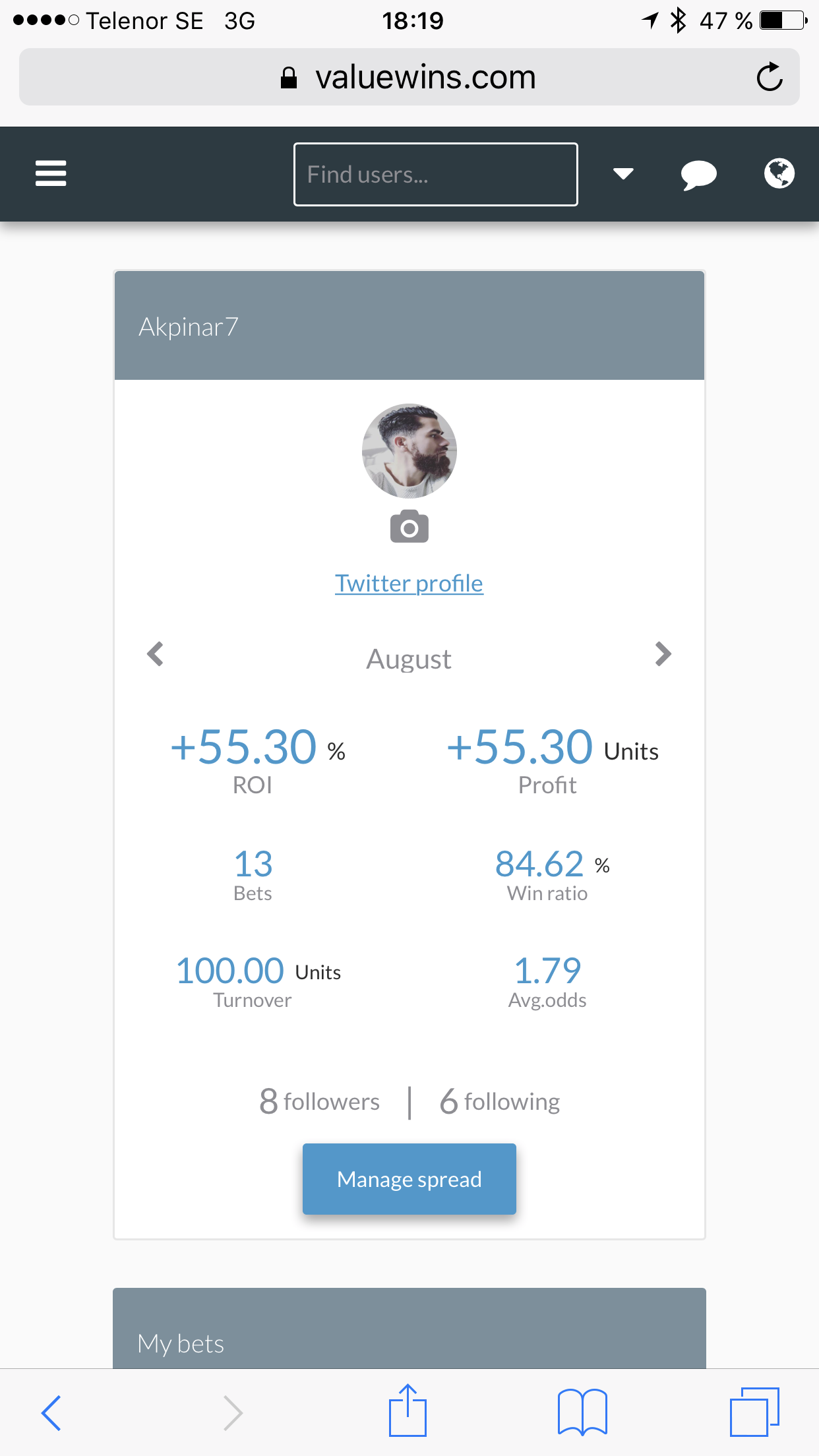
Task: Go back in Safari browser
Action: coord(51,1412)
